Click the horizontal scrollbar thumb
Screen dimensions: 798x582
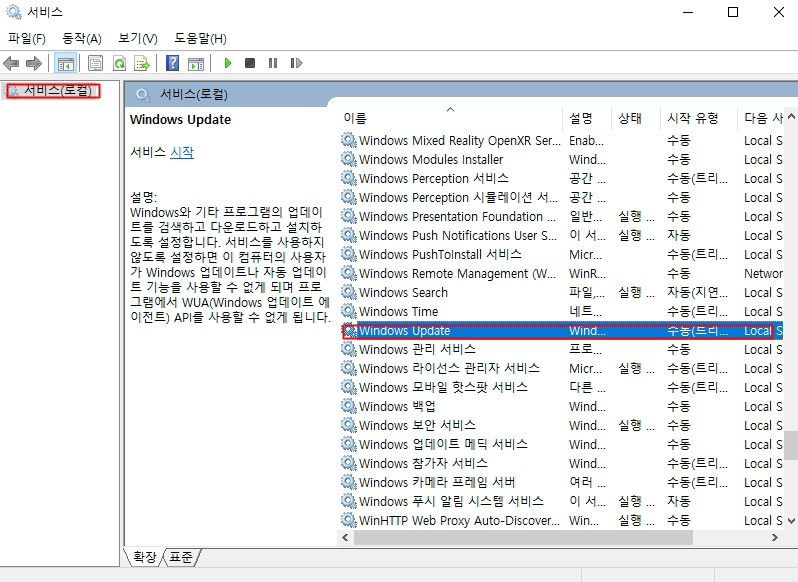click(x=523, y=537)
